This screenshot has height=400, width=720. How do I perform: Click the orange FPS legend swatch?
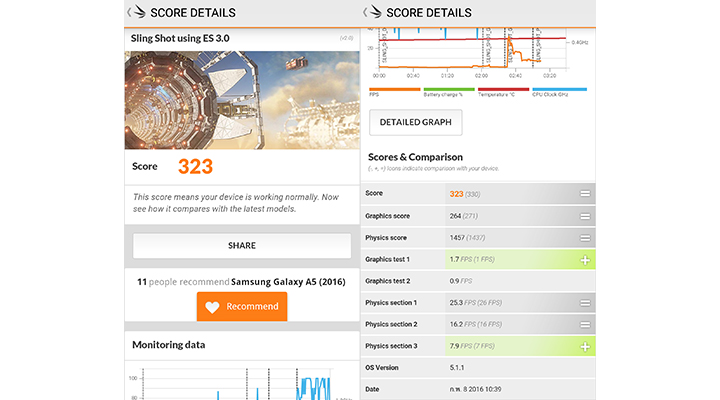point(393,89)
